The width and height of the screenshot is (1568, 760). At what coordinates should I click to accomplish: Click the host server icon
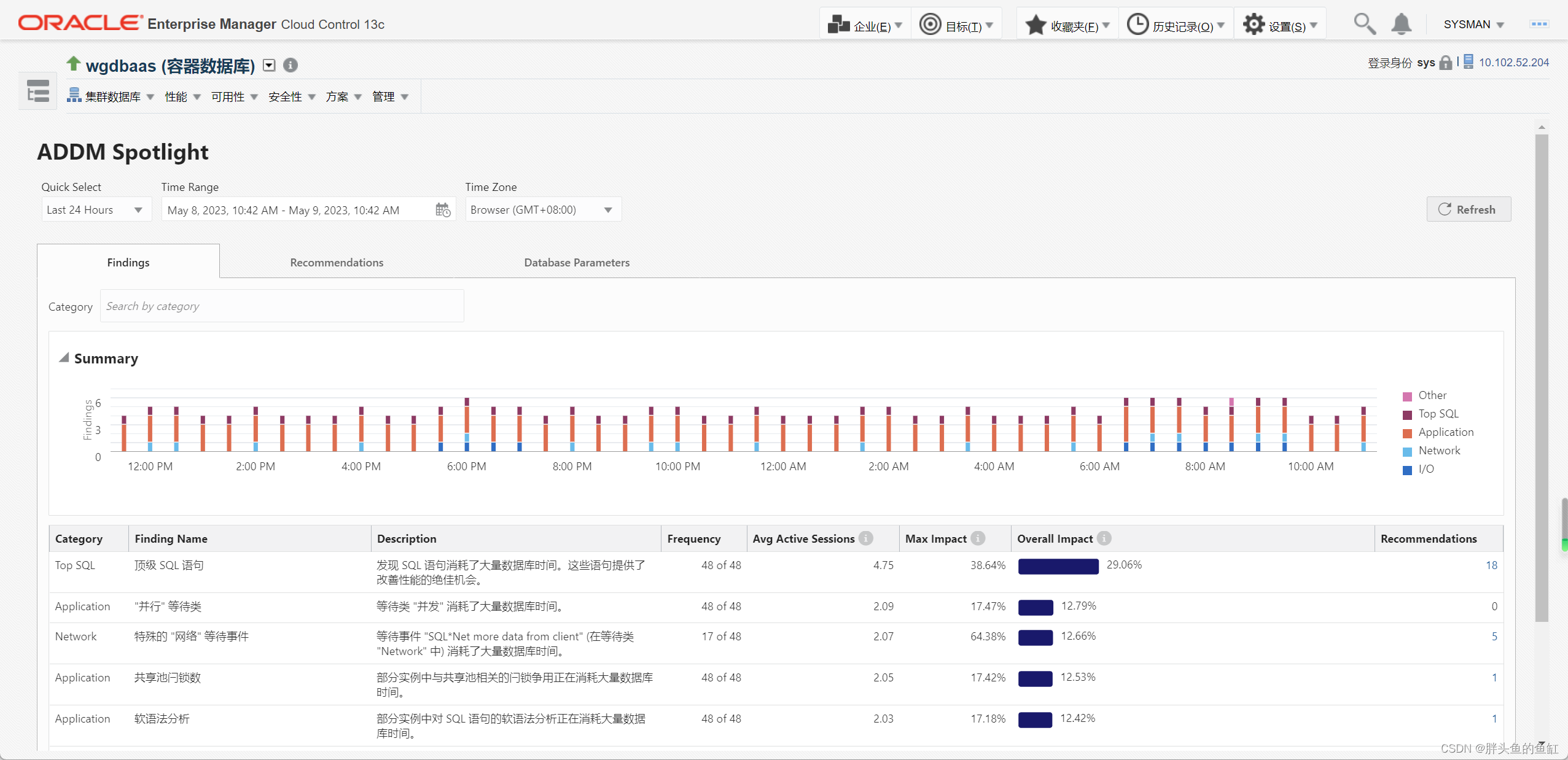tap(1468, 62)
